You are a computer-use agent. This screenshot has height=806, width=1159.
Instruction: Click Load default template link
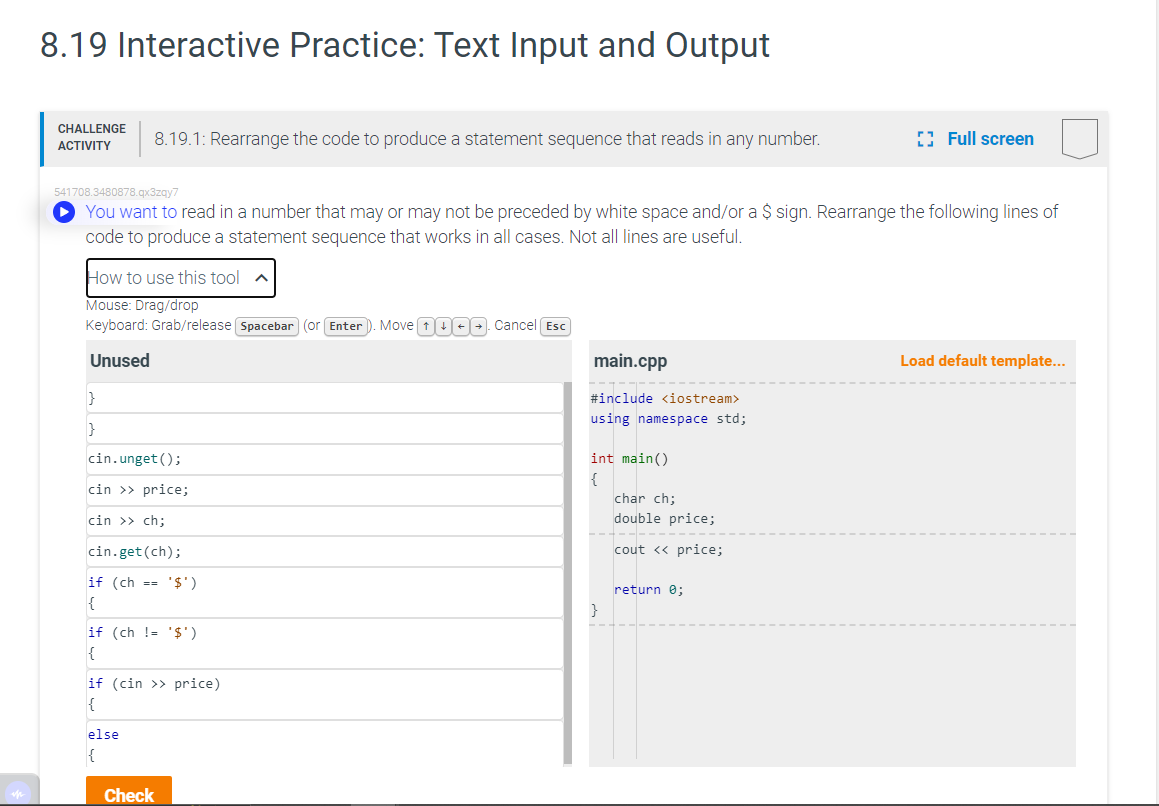[x=982, y=361]
